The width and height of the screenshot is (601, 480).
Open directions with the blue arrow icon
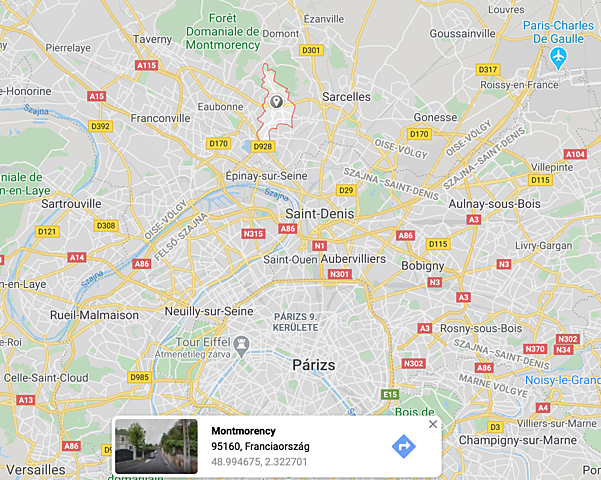pyautogui.click(x=404, y=446)
